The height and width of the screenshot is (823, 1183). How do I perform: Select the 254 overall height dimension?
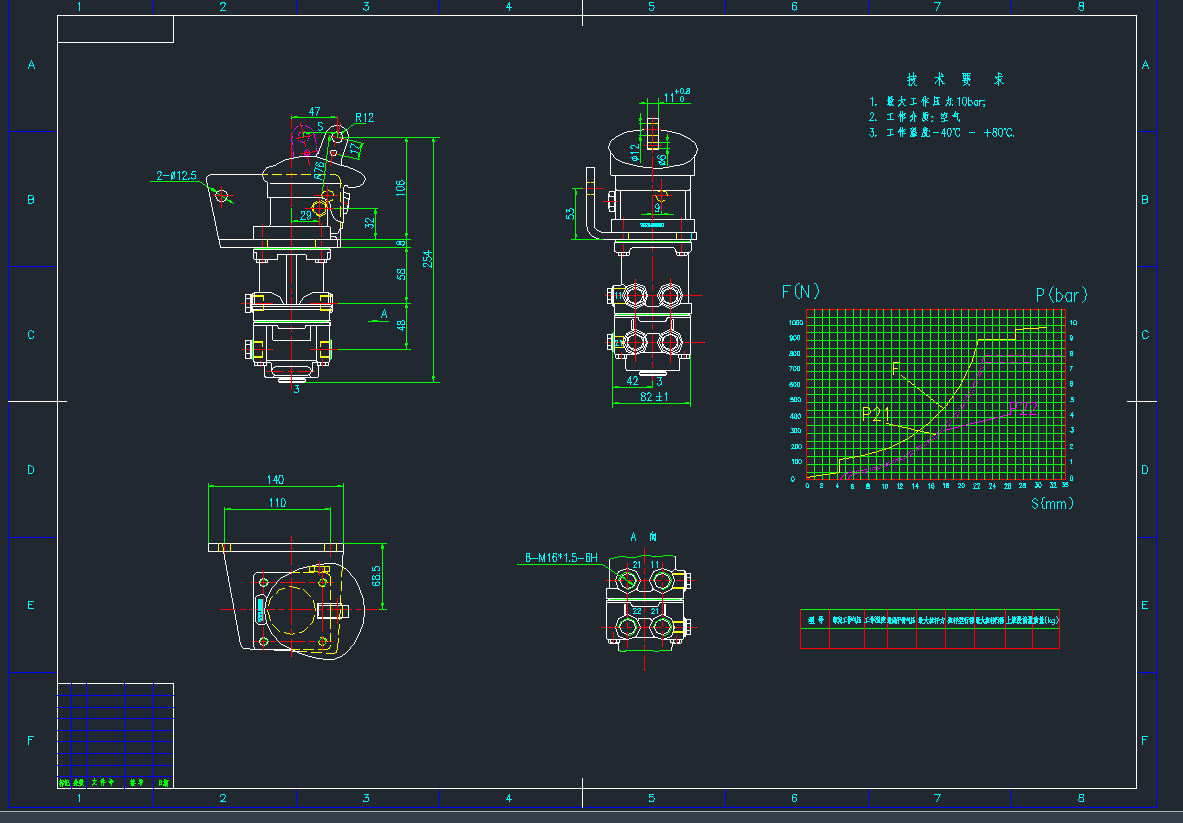coord(428,259)
